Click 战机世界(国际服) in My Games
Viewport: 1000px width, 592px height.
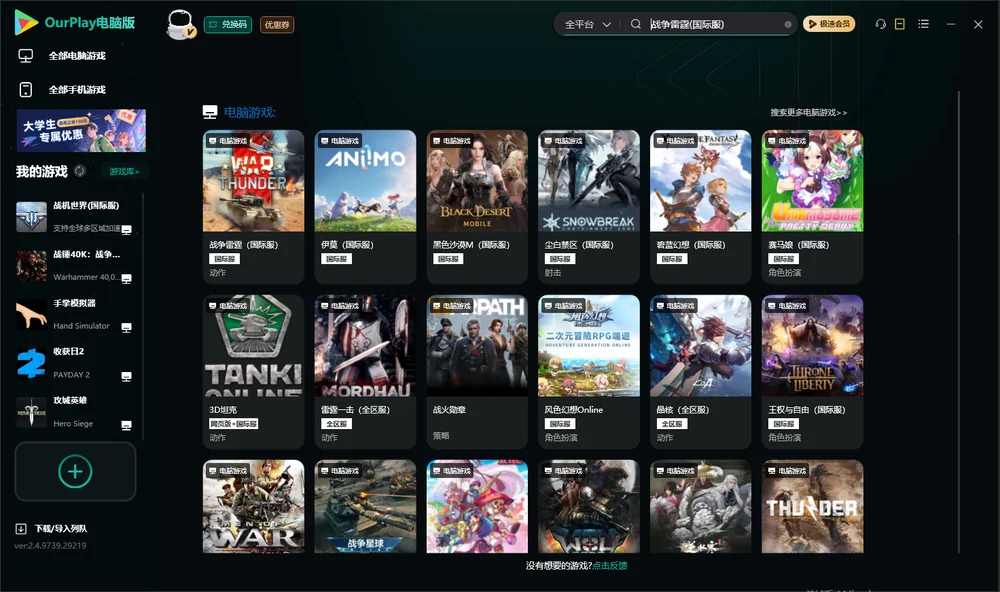pyautogui.click(x=86, y=205)
